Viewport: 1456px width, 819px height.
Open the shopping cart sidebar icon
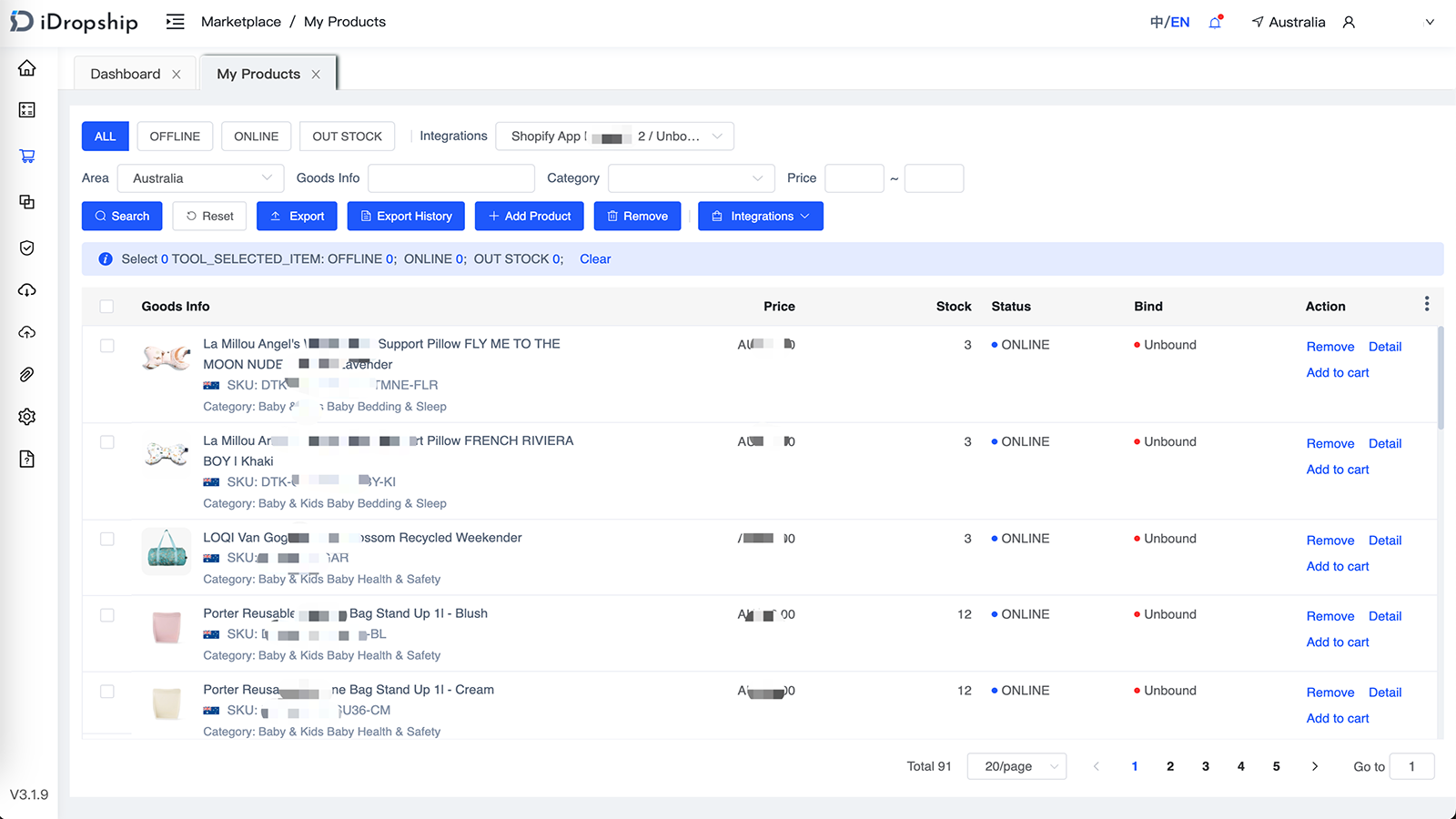tap(27, 156)
